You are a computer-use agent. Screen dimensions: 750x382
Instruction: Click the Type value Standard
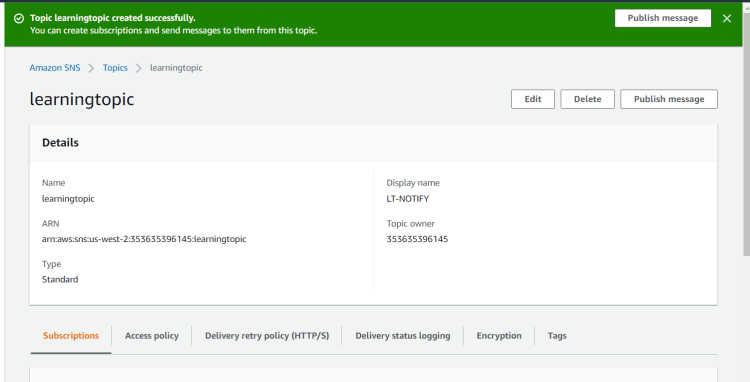[60, 279]
